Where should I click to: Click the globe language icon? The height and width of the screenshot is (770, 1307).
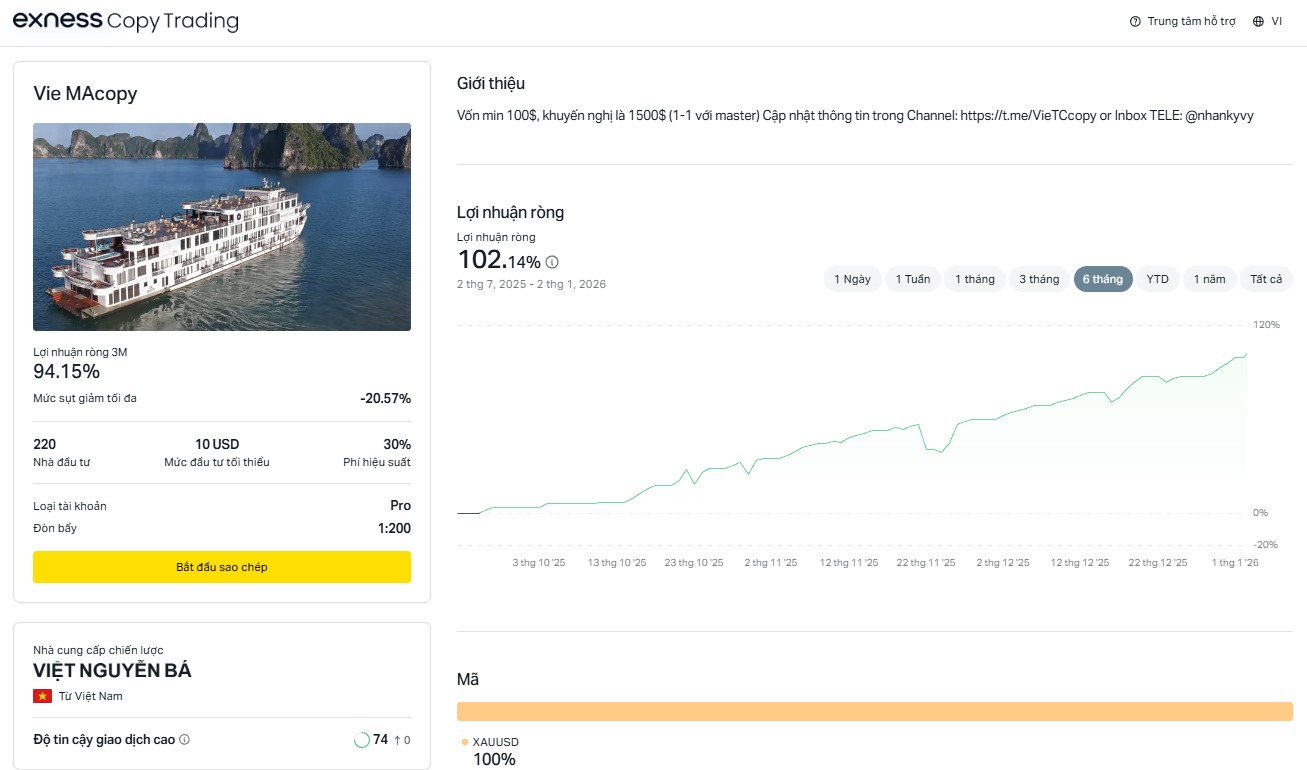click(x=1258, y=21)
